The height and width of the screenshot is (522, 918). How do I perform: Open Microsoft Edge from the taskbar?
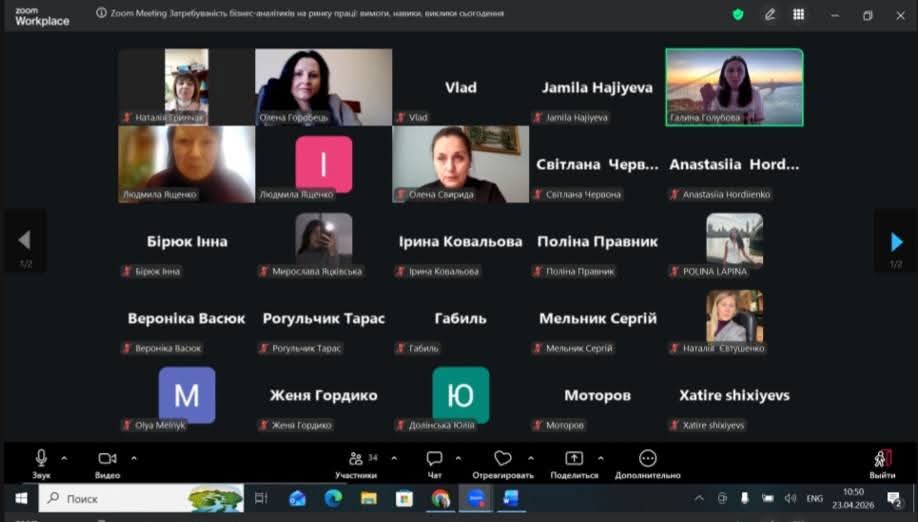pyautogui.click(x=332, y=498)
